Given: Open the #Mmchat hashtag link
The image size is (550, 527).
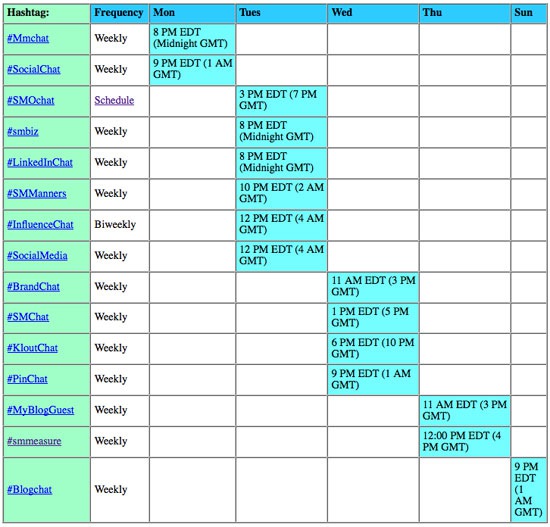Looking at the screenshot, I should pos(28,38).
